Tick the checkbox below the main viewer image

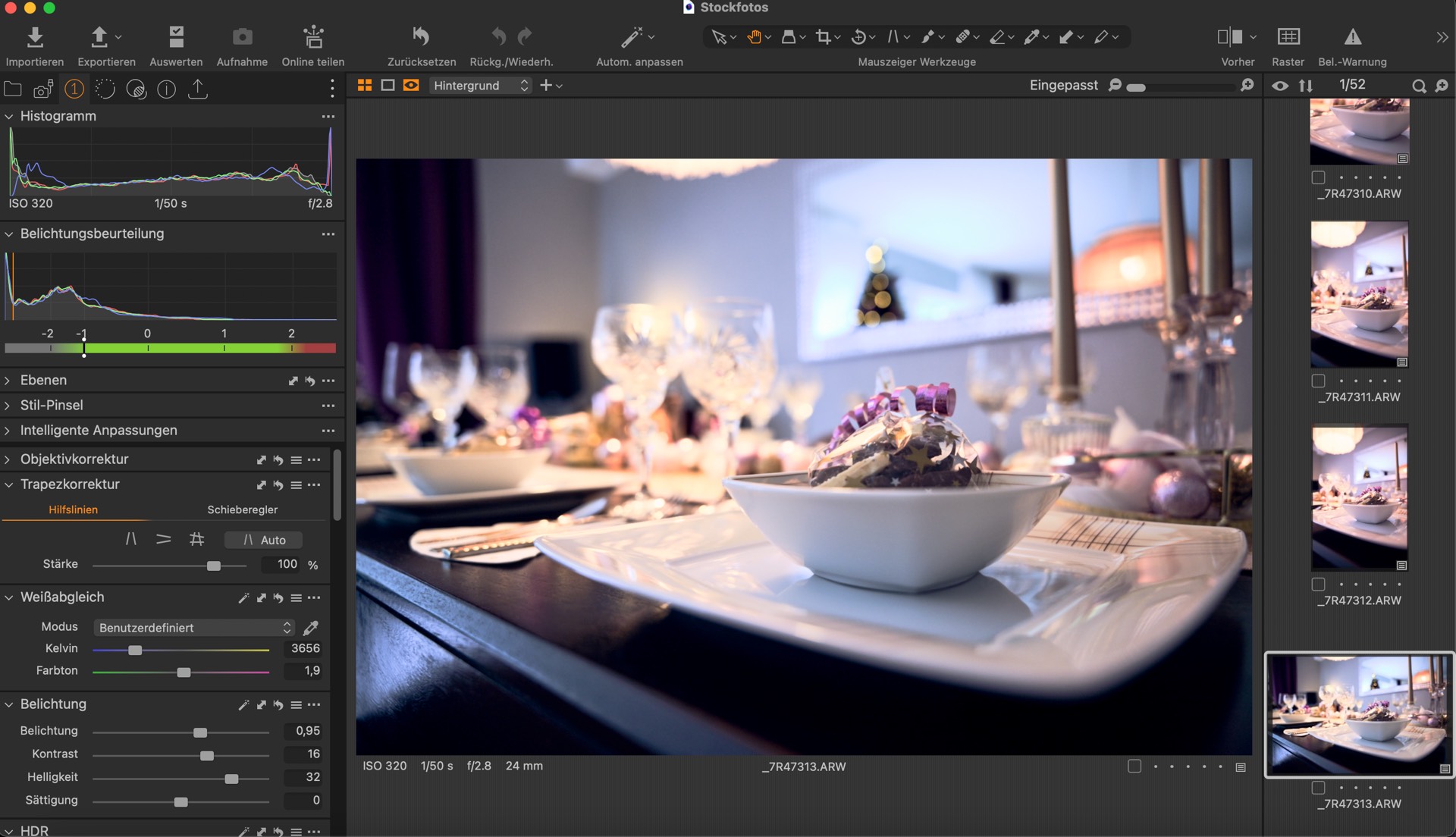pos(1134,766)
